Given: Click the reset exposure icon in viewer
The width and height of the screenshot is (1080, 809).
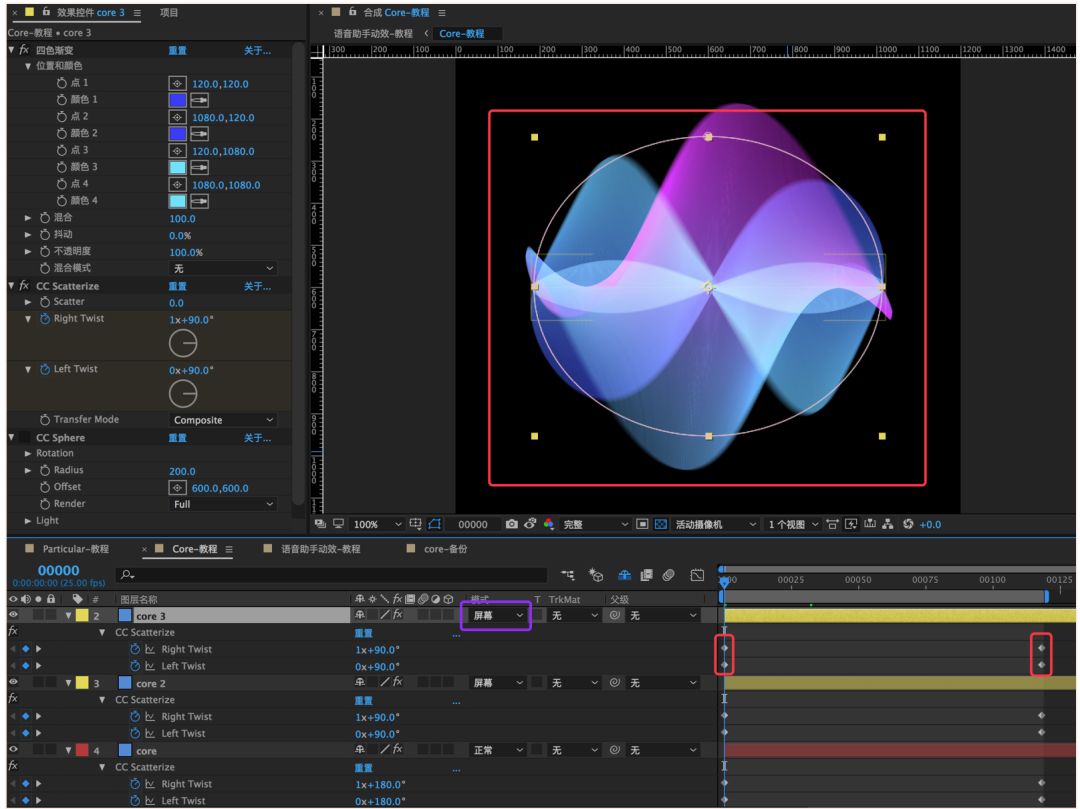Looking at the screenshot, I should (908, 524).
